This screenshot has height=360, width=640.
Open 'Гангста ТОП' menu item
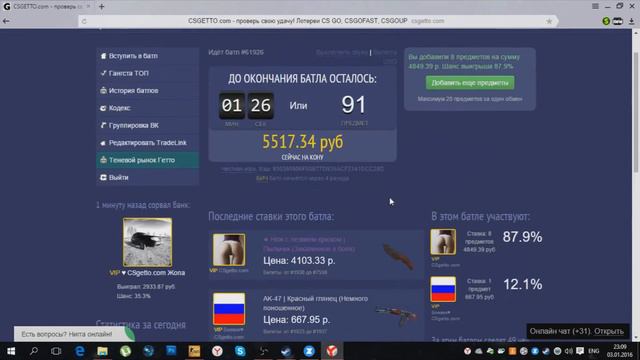point(148,73)
